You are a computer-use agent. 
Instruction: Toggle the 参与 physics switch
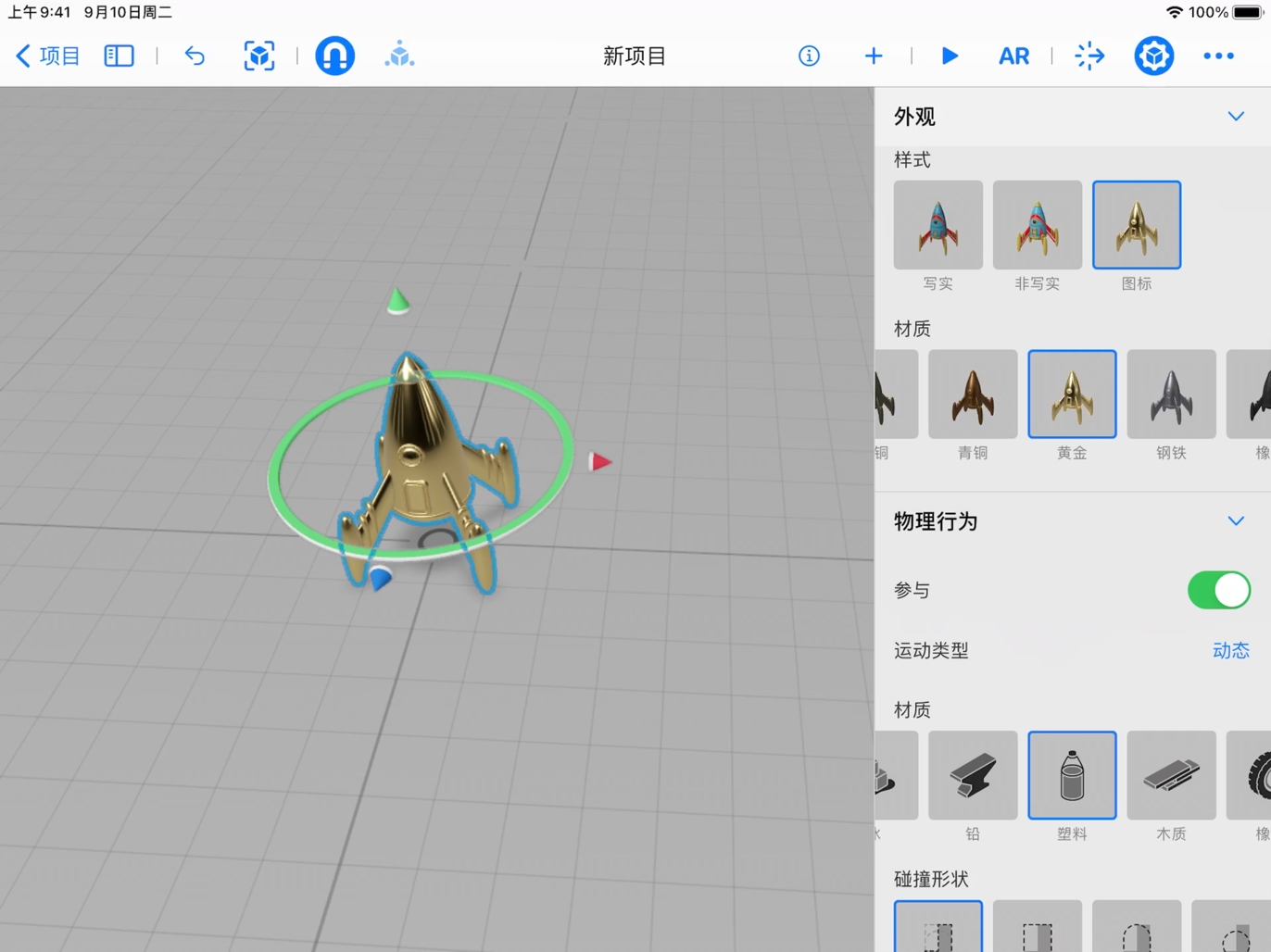1218,590
